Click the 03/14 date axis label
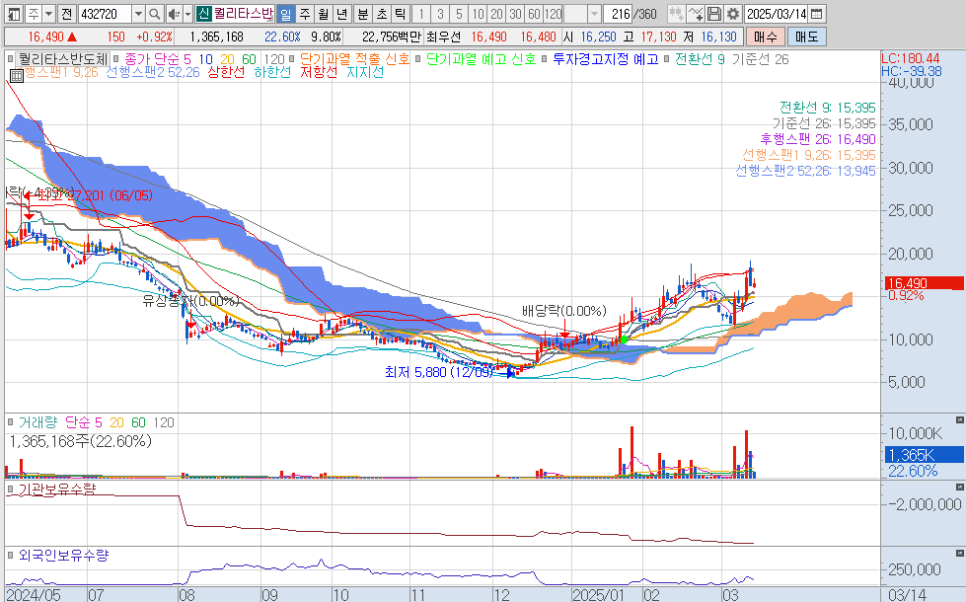The height and width of the screenshot is (602, 966). pos(907,595)
